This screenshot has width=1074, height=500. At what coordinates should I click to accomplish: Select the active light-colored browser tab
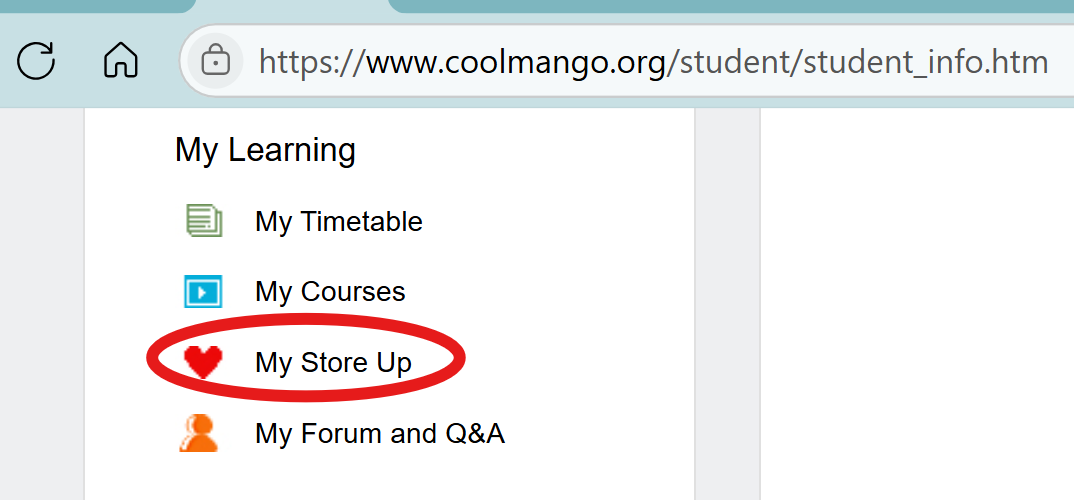coord(292,6)
